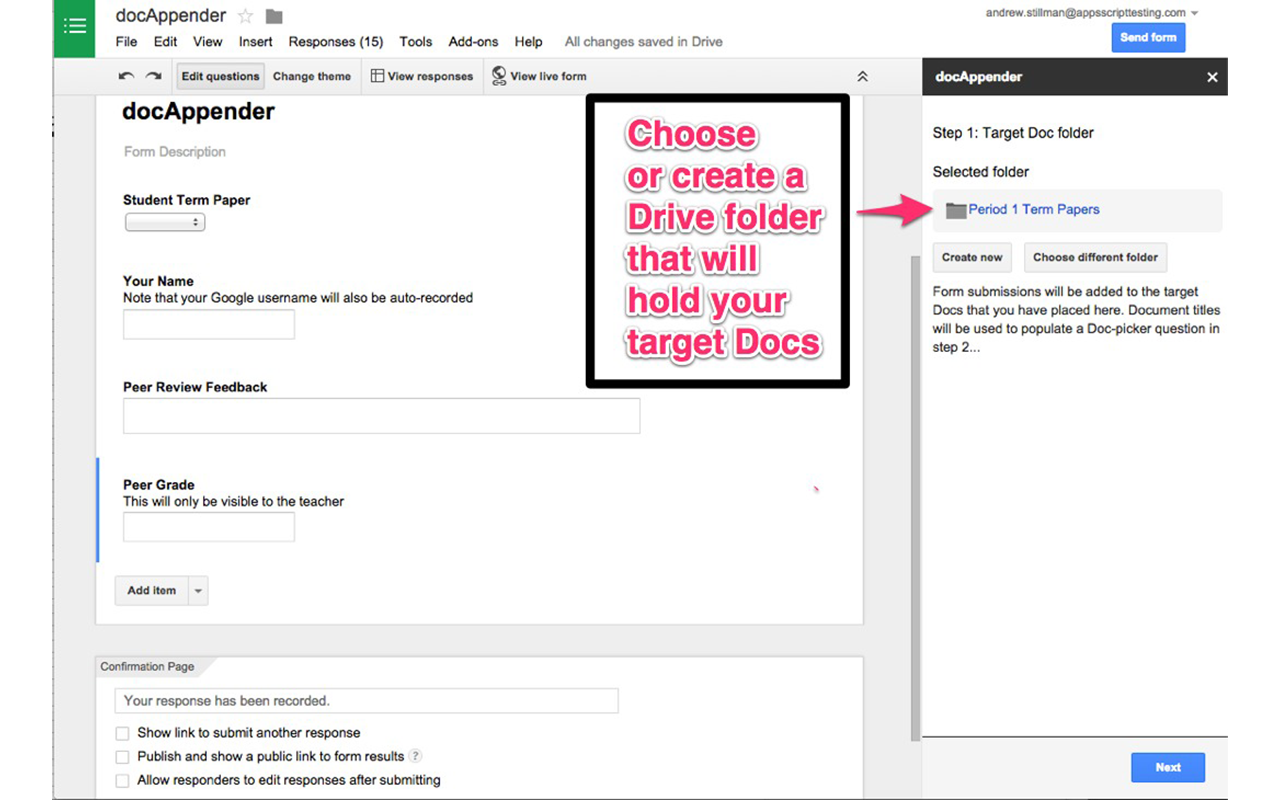
Task: Collapse the toolbar with the double chevron
Action: pos(862,76)
